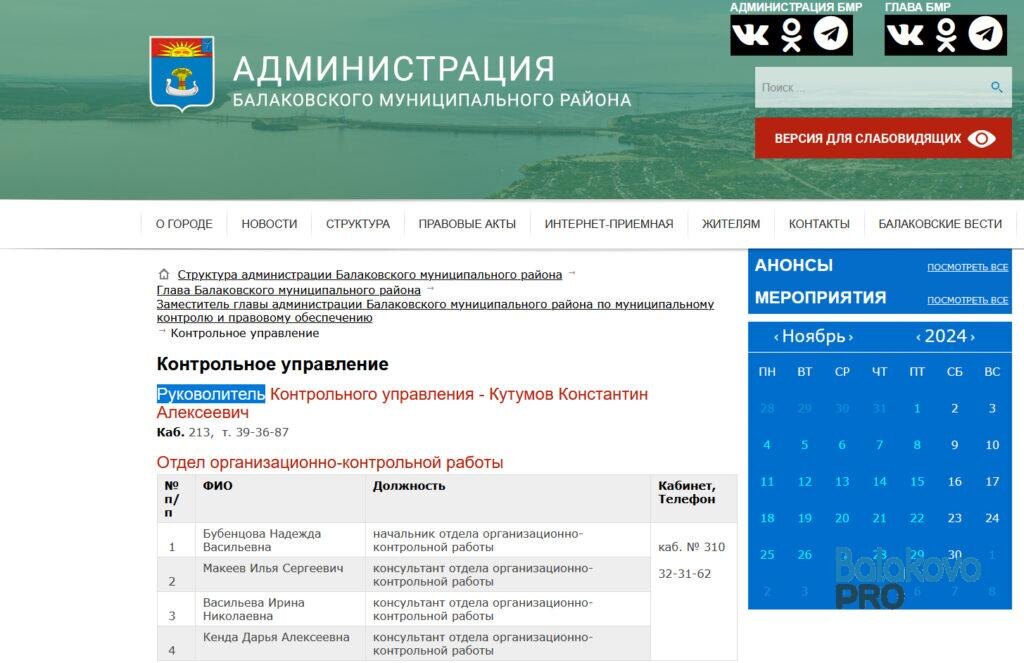Open the КОНТАКТЫ menu
The width and height of the screenshot is (1024, 663).
click(x=819, y=224)
